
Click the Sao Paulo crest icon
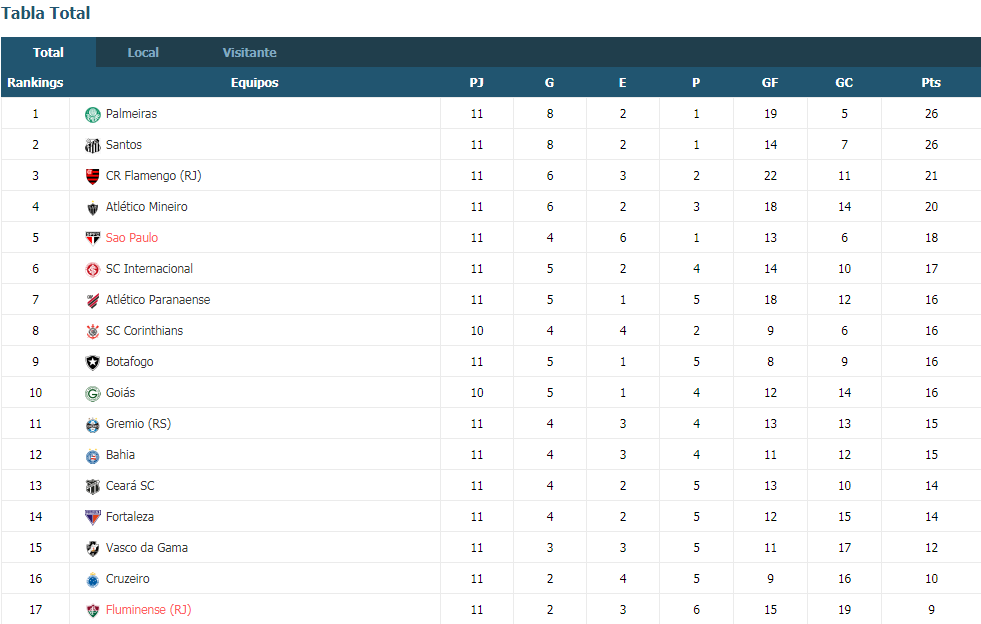(93, 238)
